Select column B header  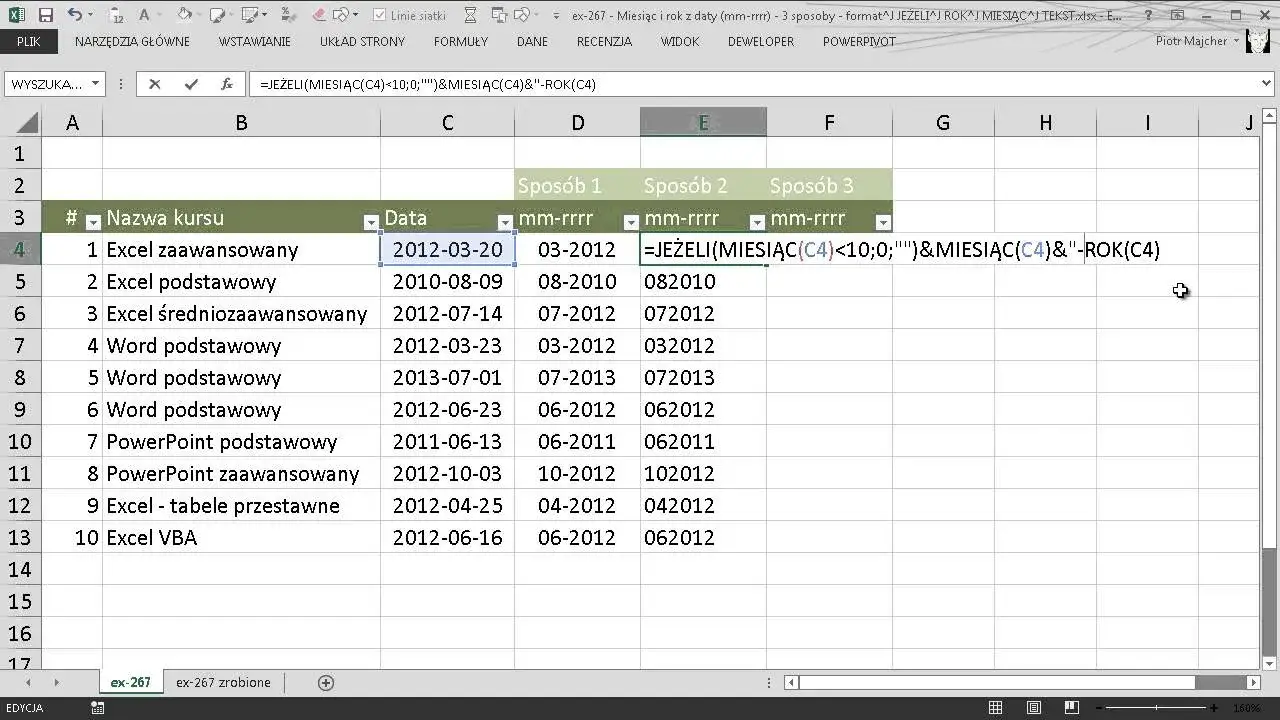click(x=241, y=123)
